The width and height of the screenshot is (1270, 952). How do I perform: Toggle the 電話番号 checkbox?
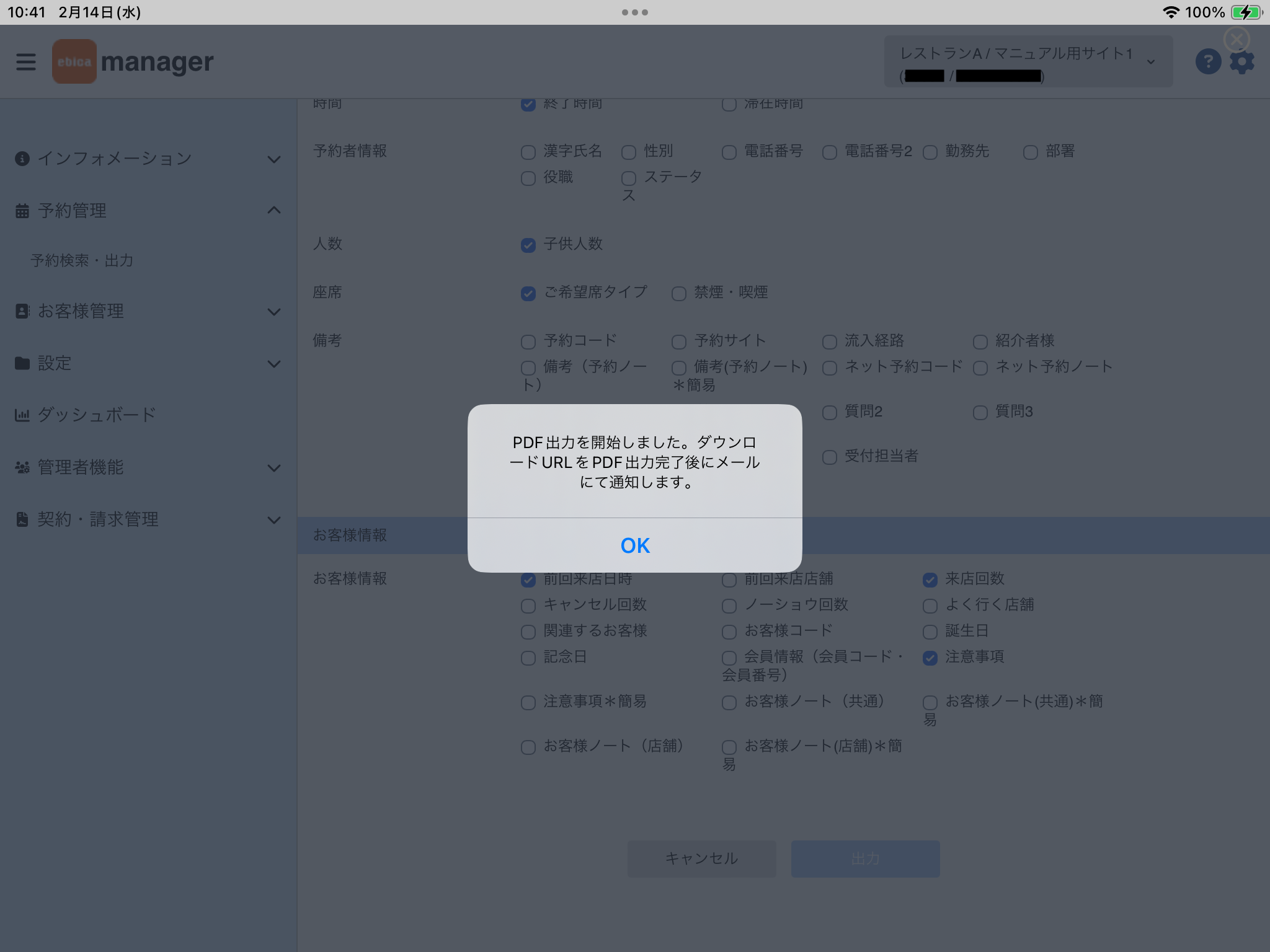coord(729,152)
